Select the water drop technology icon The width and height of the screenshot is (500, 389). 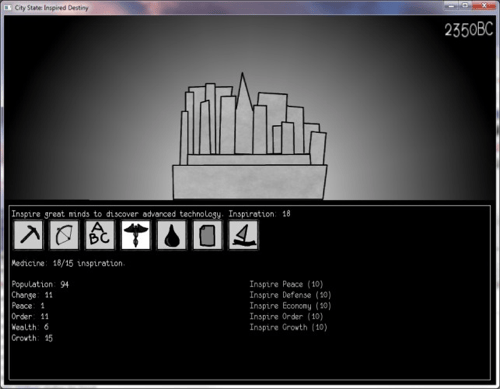171,235
